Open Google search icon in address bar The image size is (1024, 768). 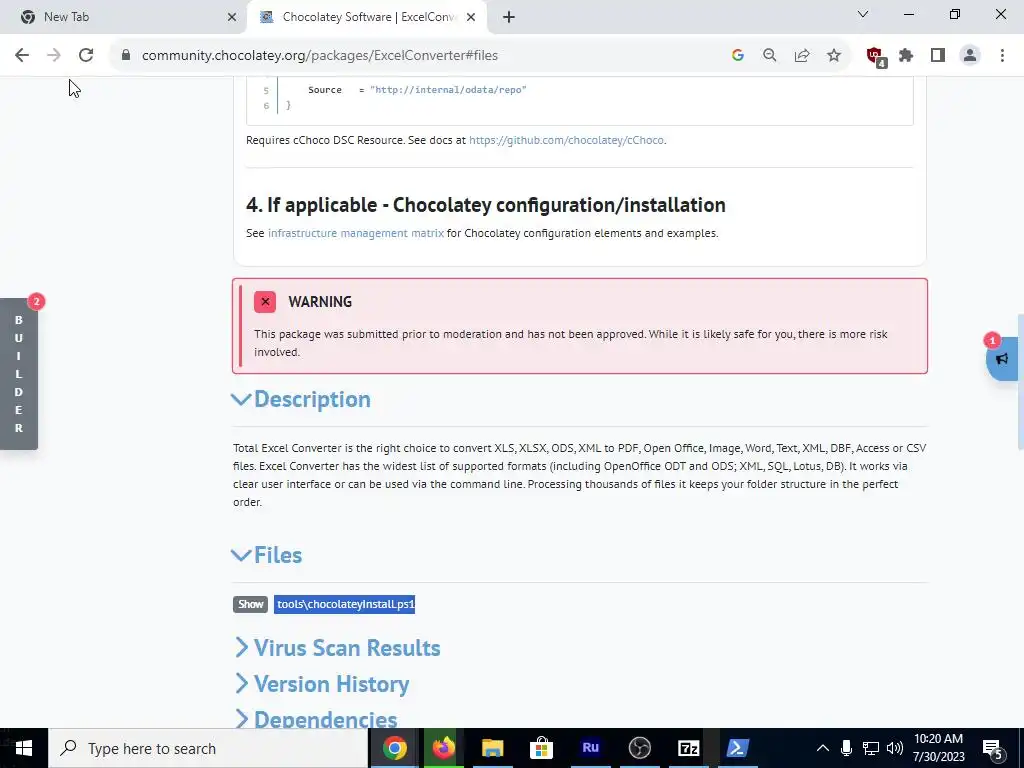click(738, 56)
